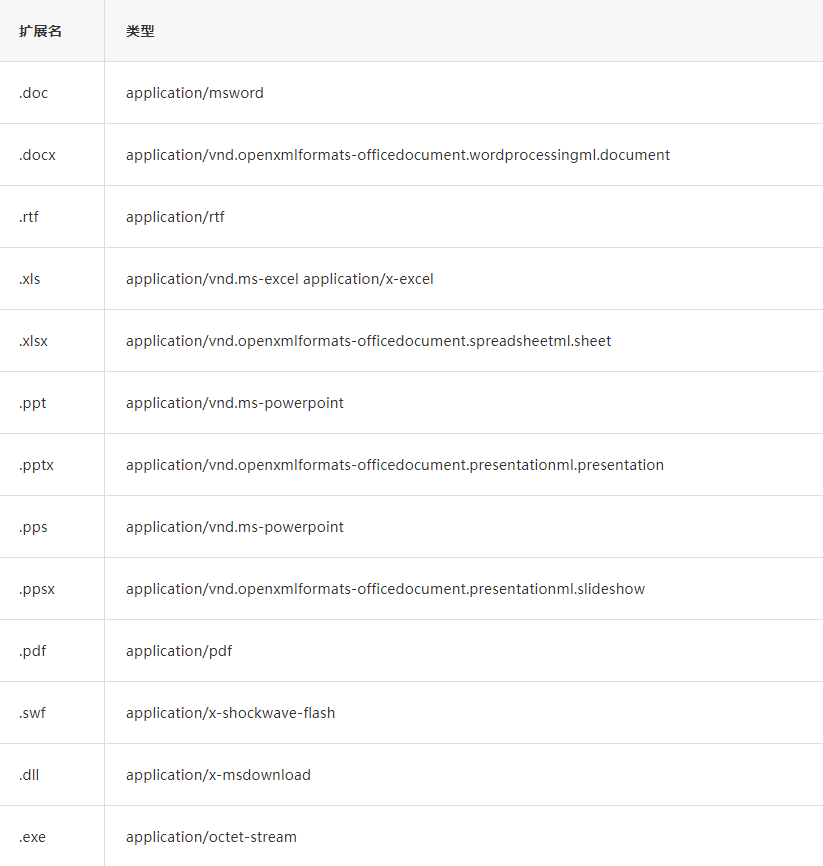Click the .pptx extension cell
Screen dimensions: 823x866
[x=36, y=465]
